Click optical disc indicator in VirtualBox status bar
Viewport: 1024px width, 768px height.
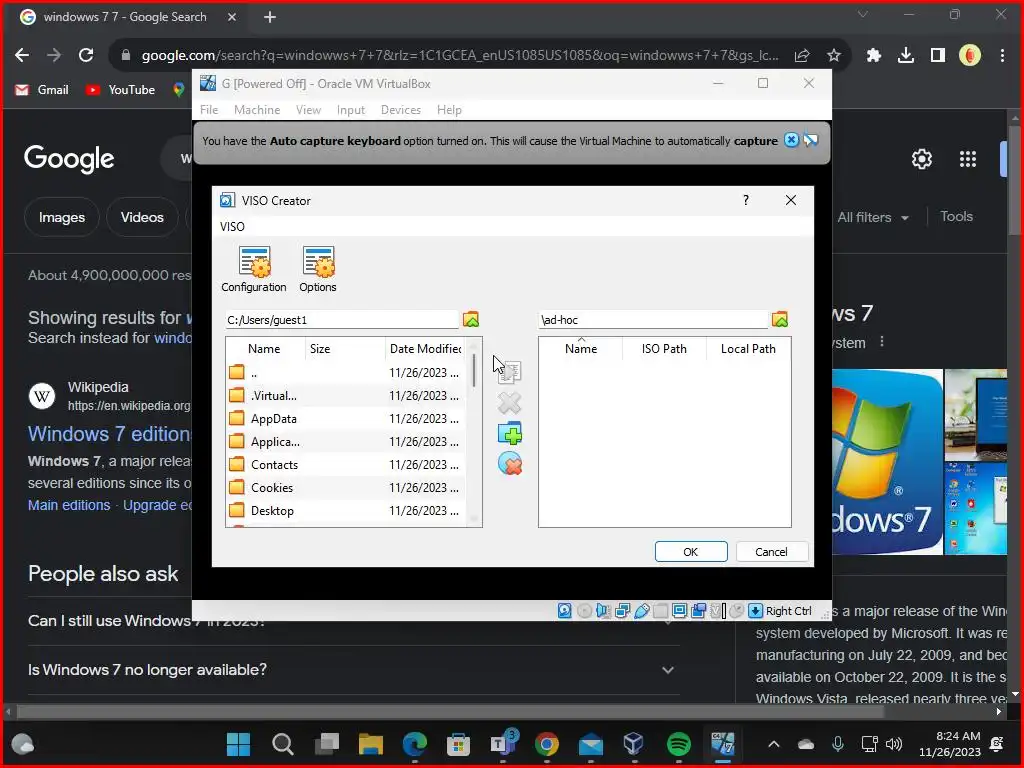click(x=584, y=611)
